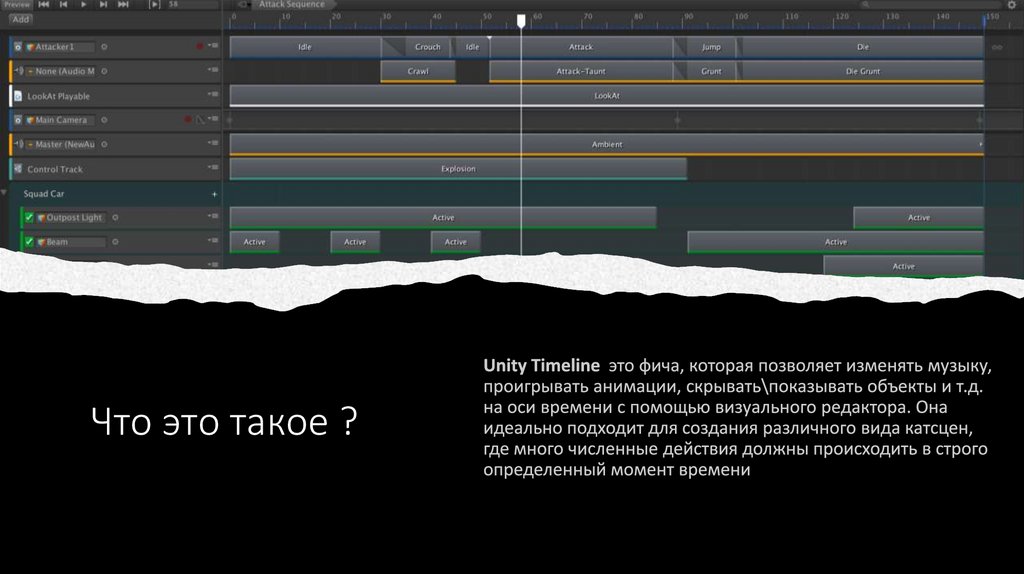Open Control Track options menu

(x=213, y=167)
